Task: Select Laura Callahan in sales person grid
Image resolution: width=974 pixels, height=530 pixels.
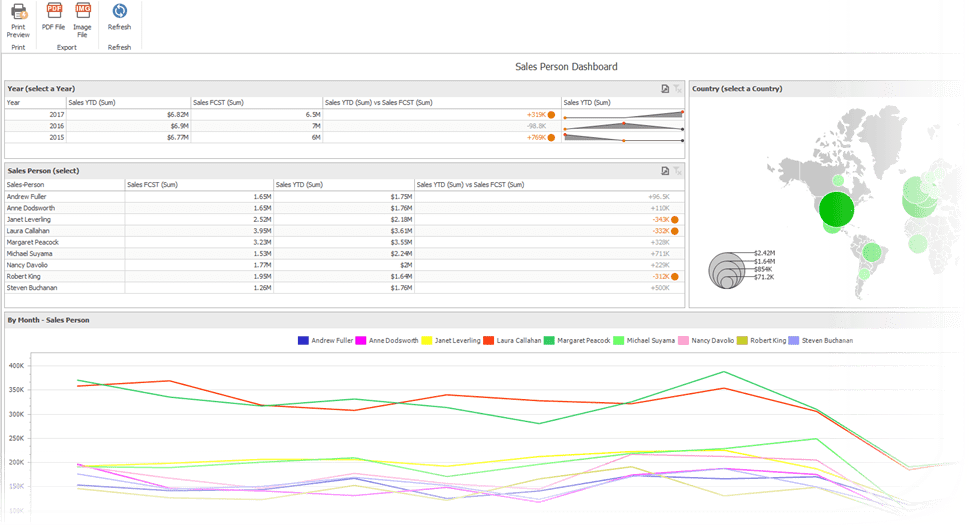Action: (x=345, y=231)
